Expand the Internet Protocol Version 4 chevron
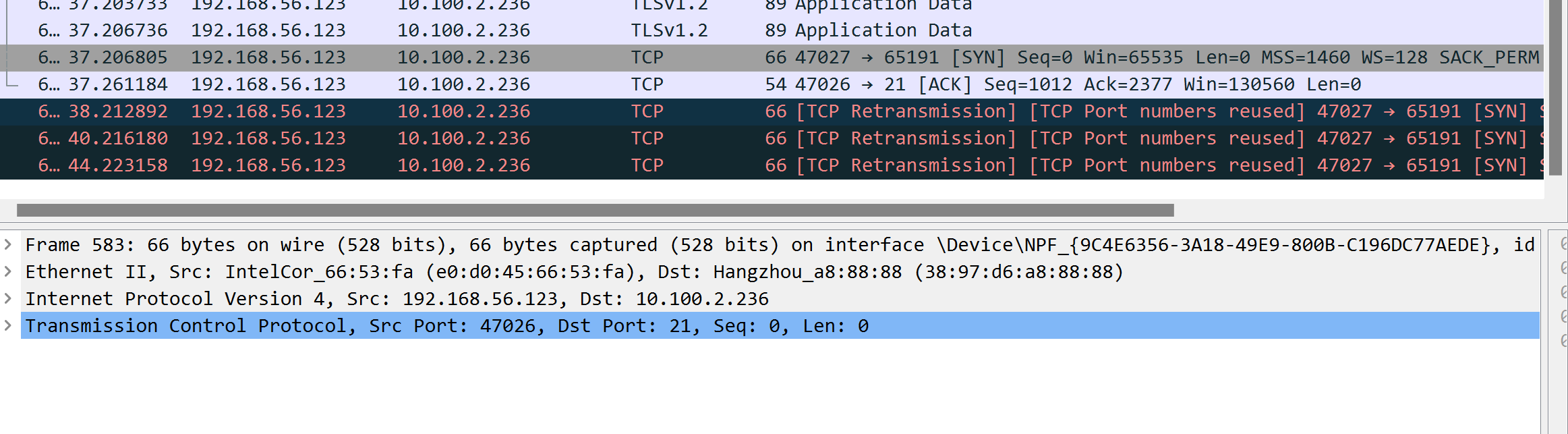 click(8, 298)
